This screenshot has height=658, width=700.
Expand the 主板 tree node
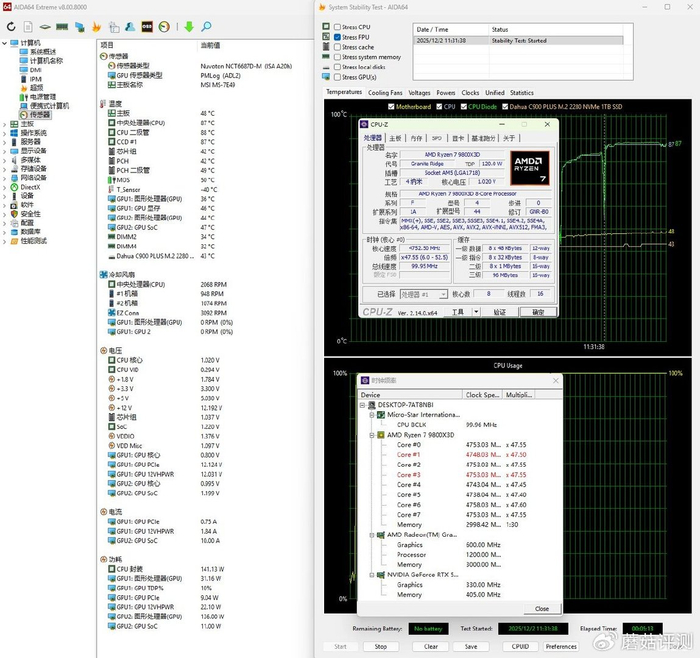(5, 124)
